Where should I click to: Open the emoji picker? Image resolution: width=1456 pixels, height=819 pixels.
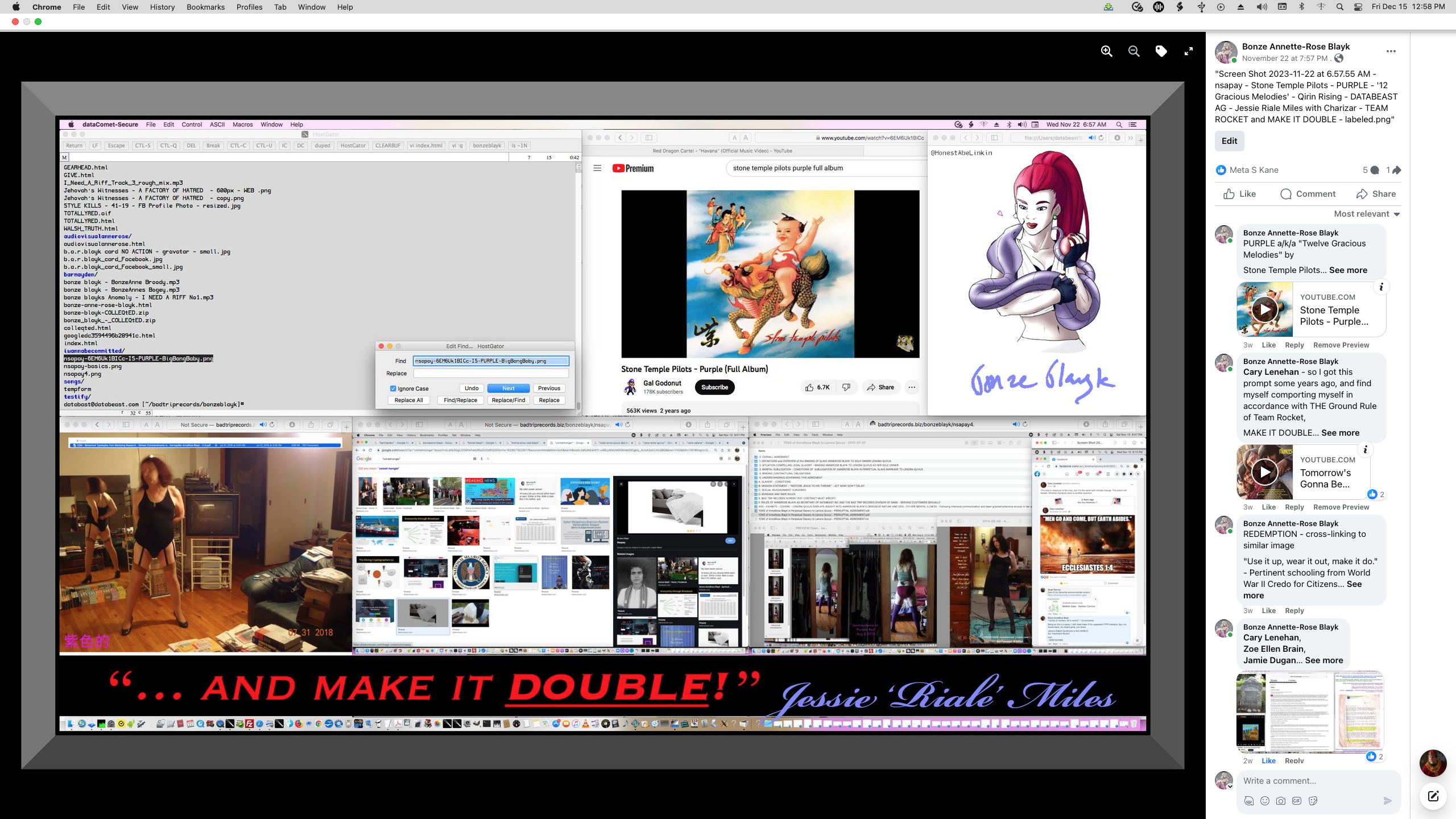pos(1264,801)
